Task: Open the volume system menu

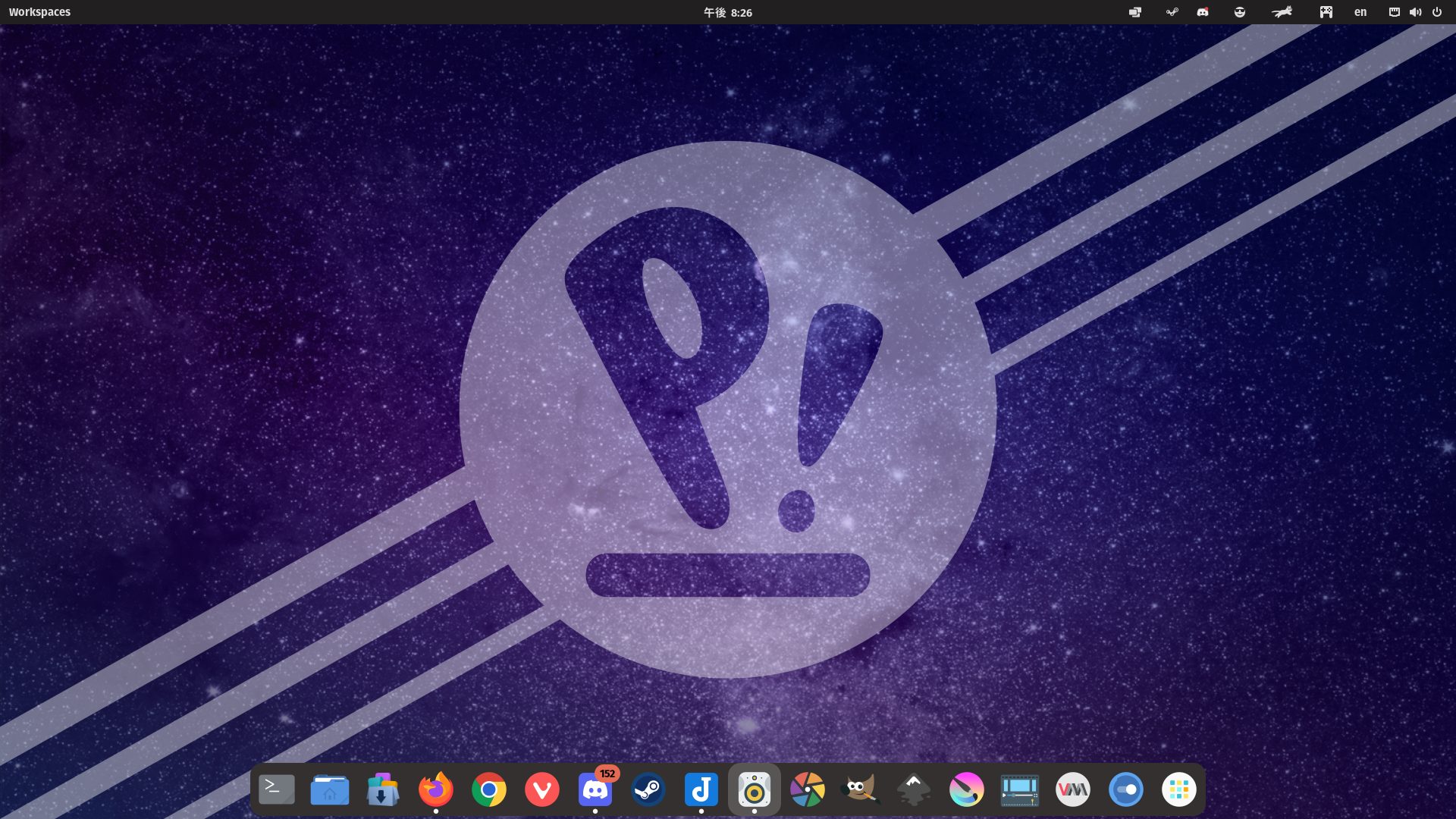Action: point(1415,12)
